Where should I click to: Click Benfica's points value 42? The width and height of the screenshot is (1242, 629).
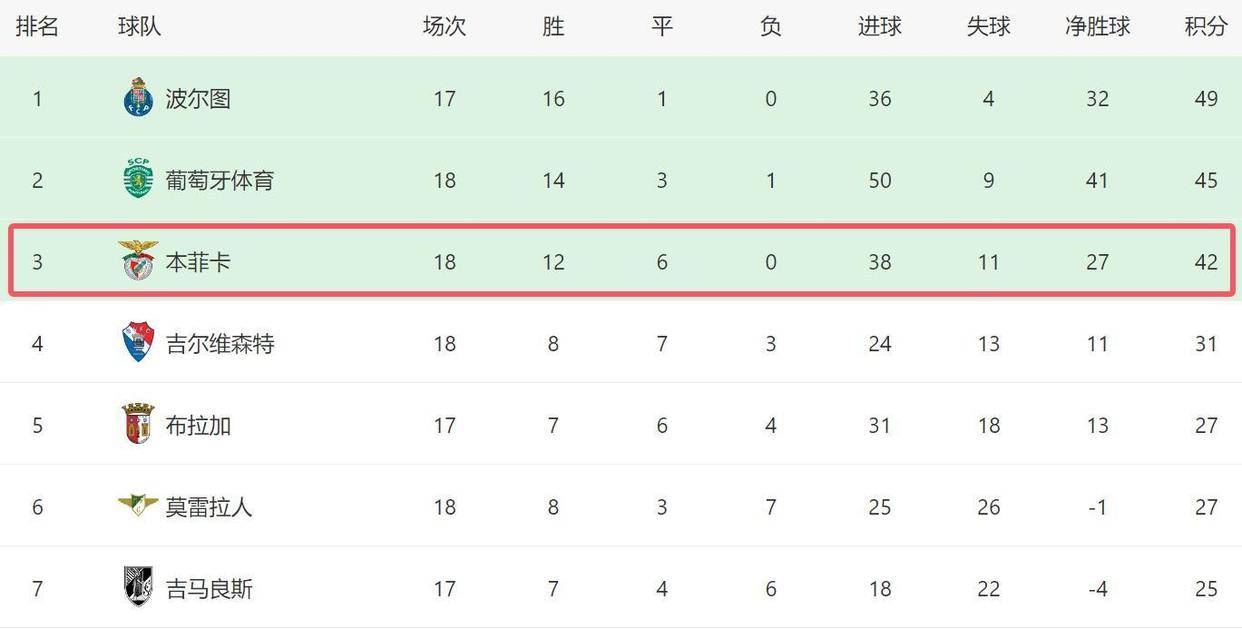tap(1206, 262)
